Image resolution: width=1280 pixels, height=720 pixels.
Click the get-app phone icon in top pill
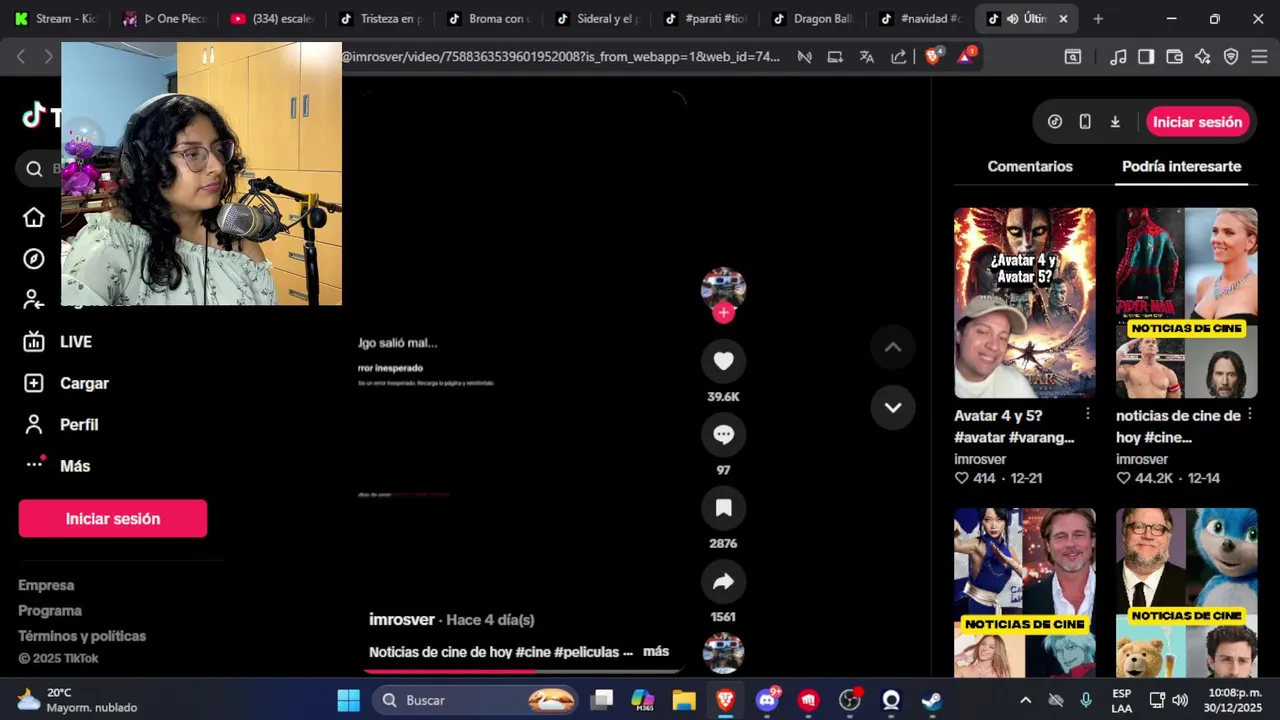(1085, 122)
